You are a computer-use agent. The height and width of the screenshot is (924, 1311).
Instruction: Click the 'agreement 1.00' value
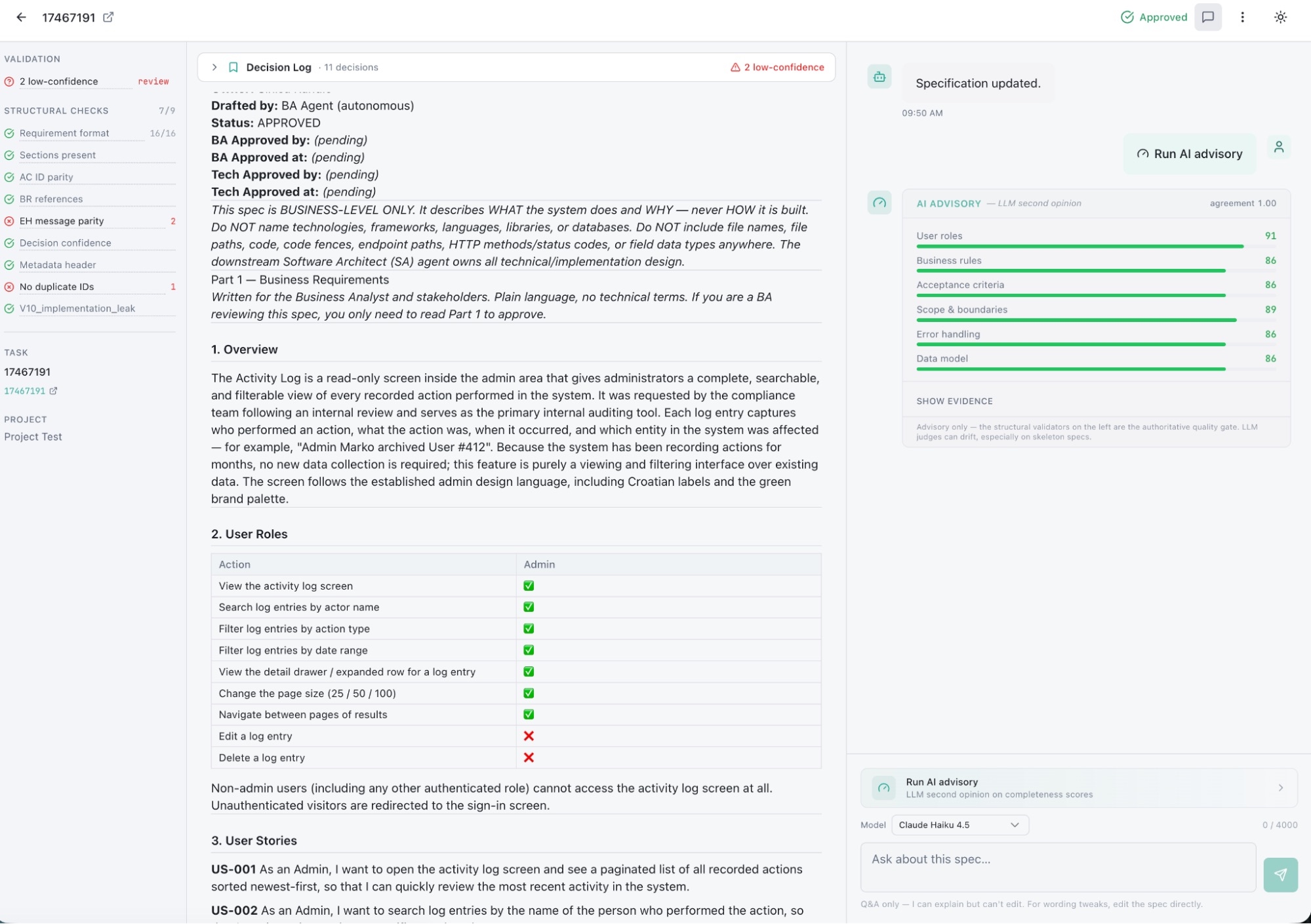1243,203
